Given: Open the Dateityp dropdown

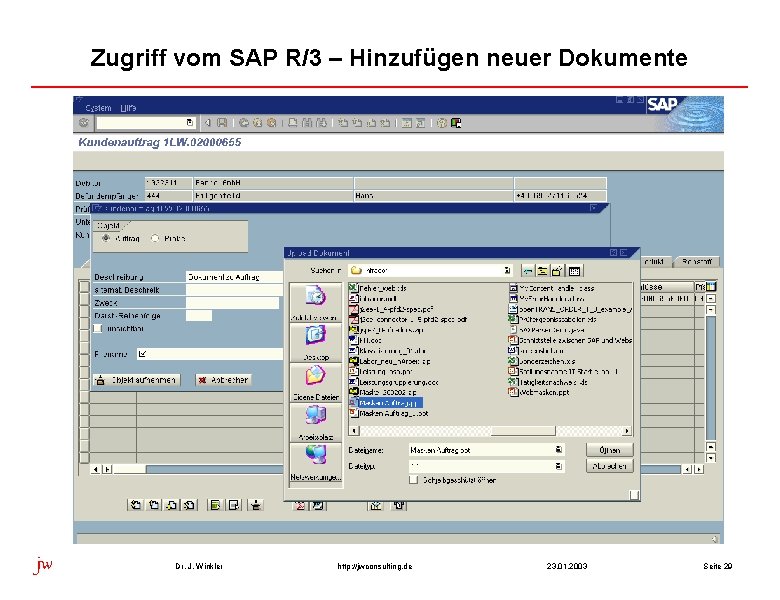Looking at the screenshot, I should click(559, 466).
